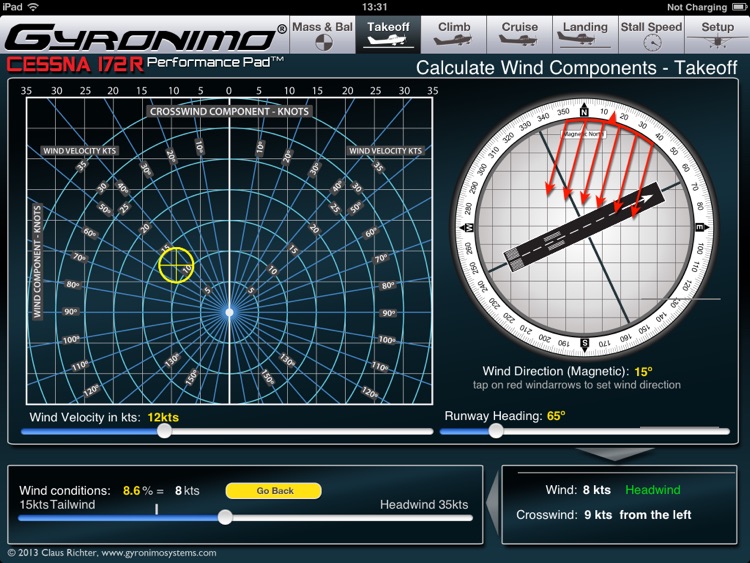The height and width of the screenshot is (563, 750).
Task: Tap the 90° label on left chart side
Action: tap(70, 312)
